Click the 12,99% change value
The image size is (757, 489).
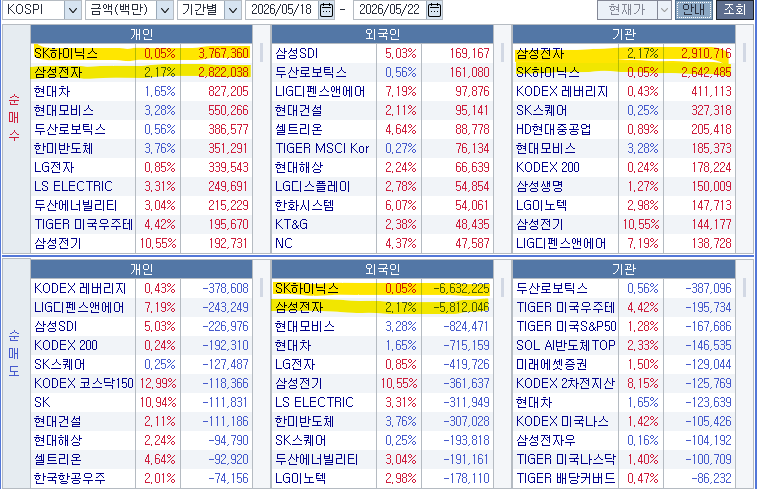(158, 383)
